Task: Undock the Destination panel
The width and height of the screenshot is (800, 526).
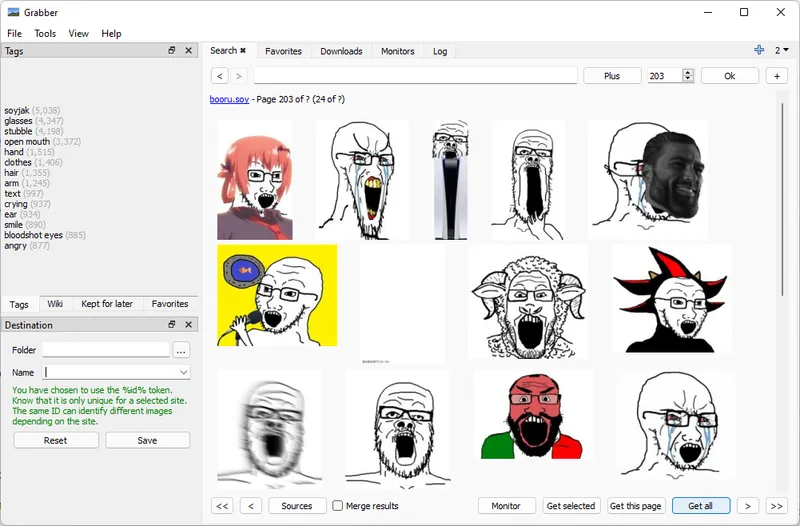Action: 172,325
